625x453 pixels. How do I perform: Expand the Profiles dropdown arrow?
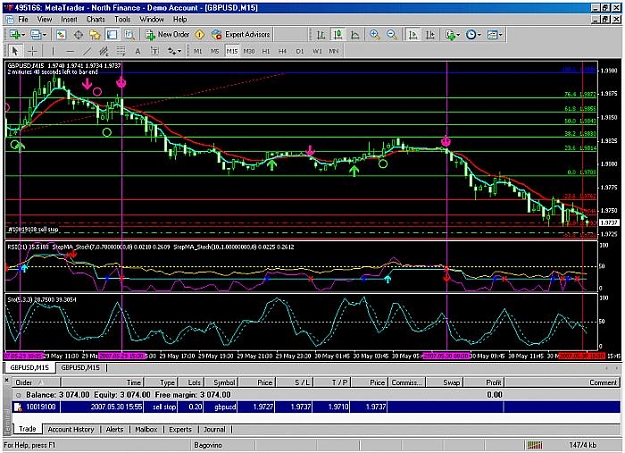44,35
